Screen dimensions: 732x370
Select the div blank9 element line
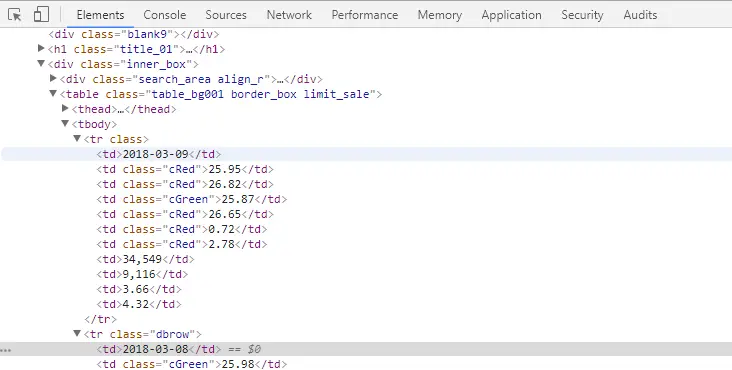coord(134,34)
